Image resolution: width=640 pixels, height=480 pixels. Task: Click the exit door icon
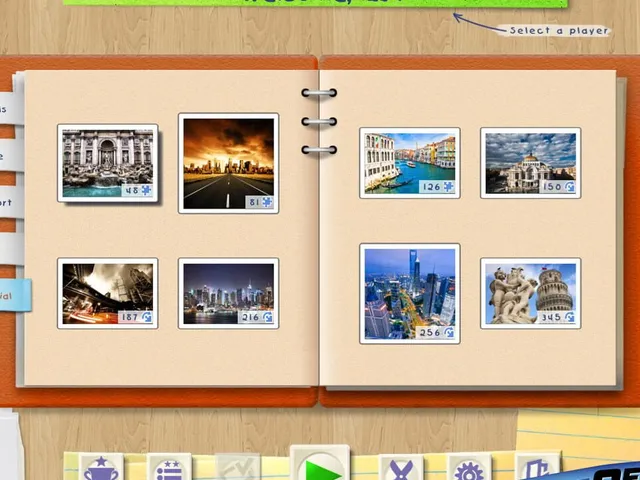pyautogui.click(x=537, y=467)
